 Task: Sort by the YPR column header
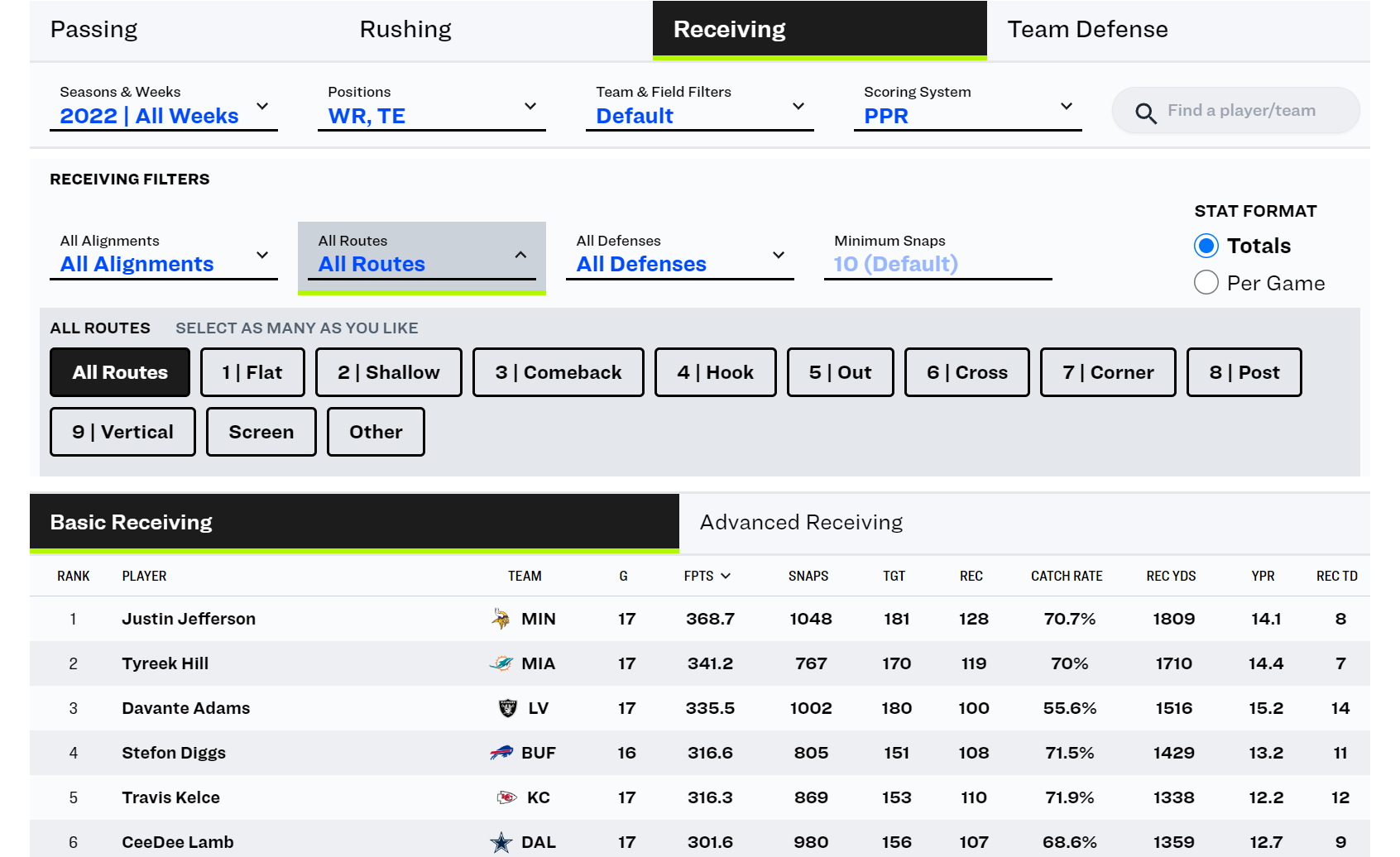[x=1263, y=576]
